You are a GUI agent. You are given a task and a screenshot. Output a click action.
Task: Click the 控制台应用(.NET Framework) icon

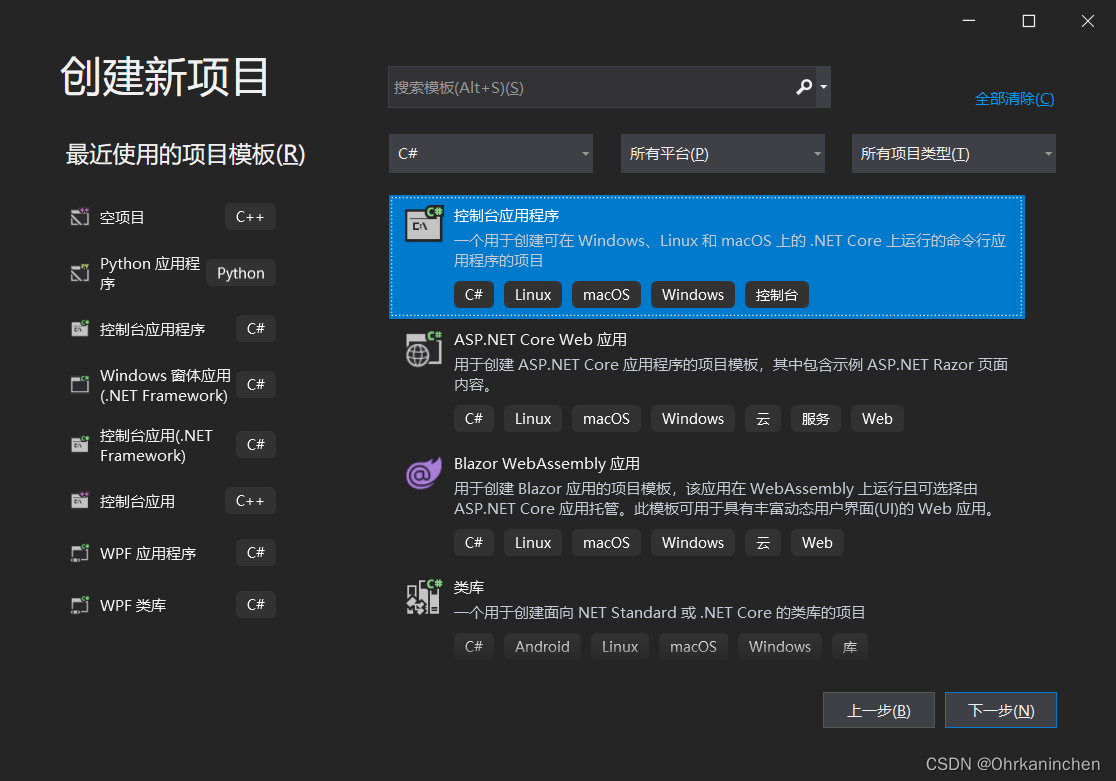coord(80,444)
